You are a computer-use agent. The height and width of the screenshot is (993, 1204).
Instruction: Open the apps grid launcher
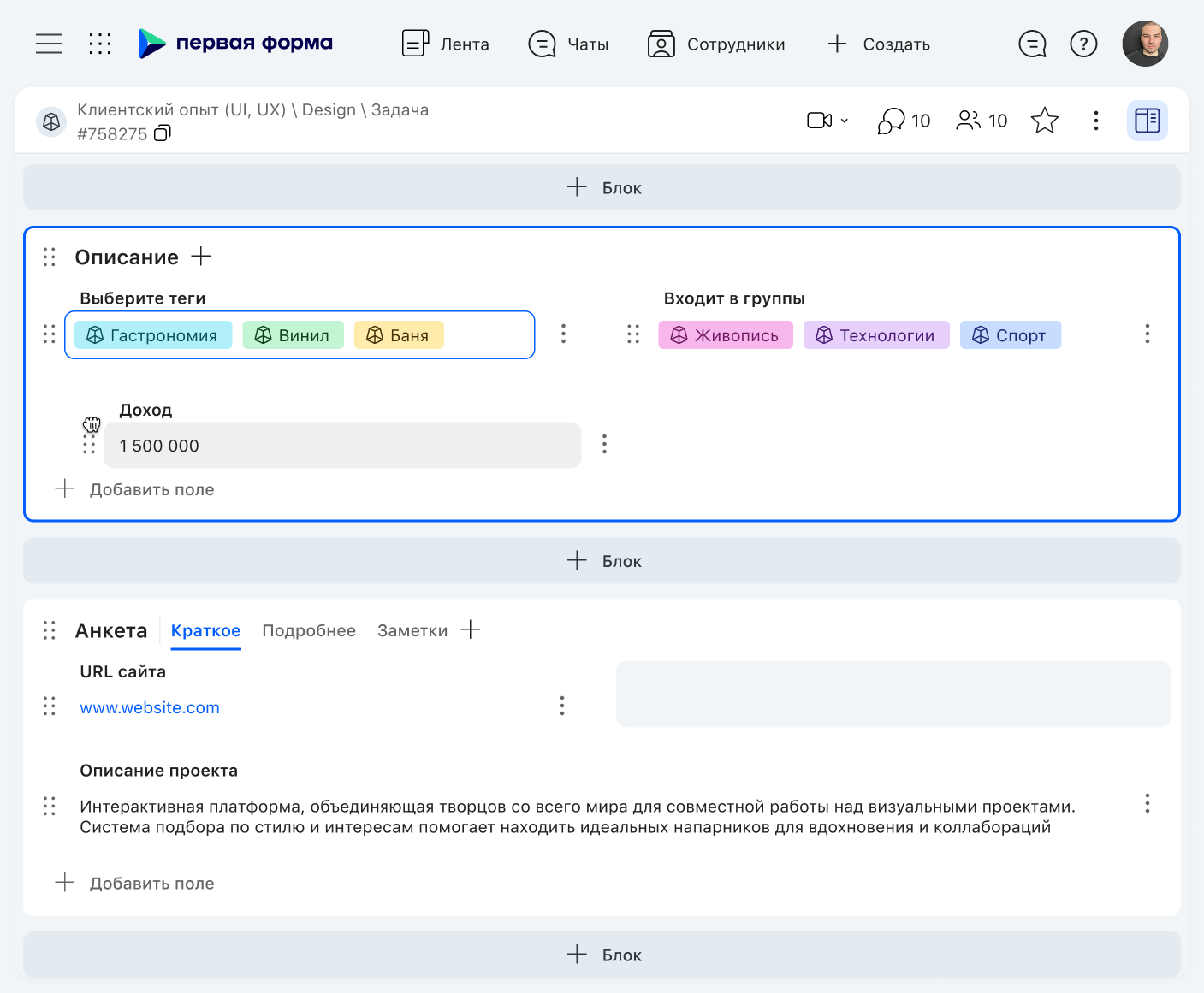coord(100,44)
